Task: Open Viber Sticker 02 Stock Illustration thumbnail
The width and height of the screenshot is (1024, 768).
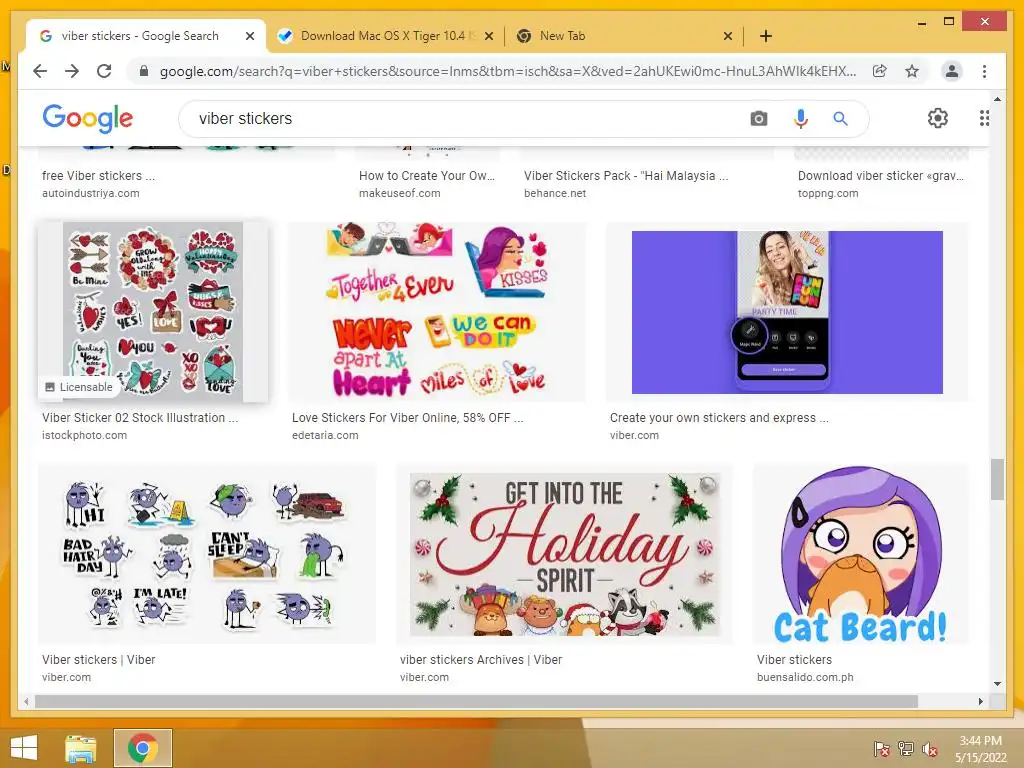Action: [x=153, y=312]
